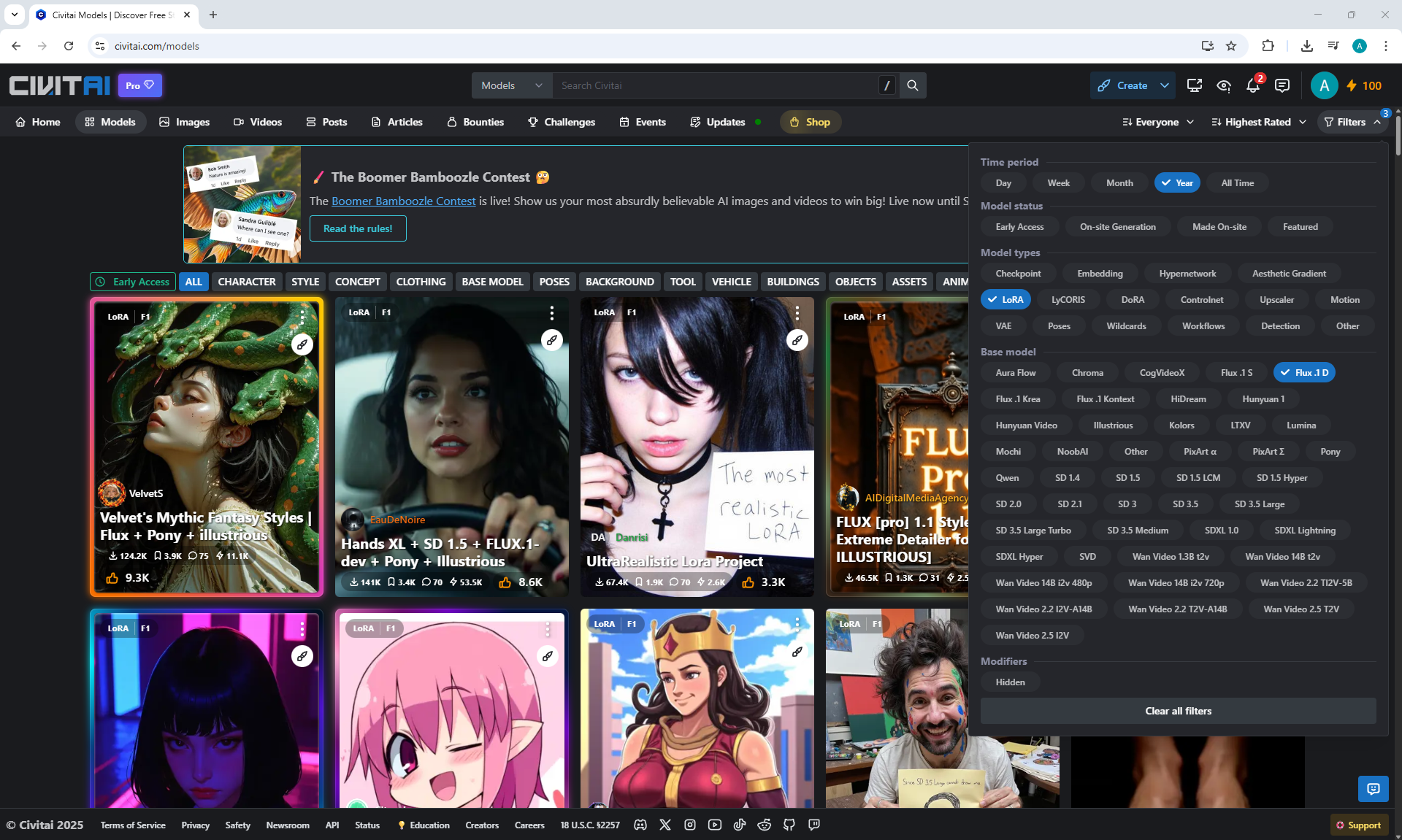The height and width of the screenshot is (840, 1402).
Task: Expand the Models search category dropdown
Action: pos(512,85)
